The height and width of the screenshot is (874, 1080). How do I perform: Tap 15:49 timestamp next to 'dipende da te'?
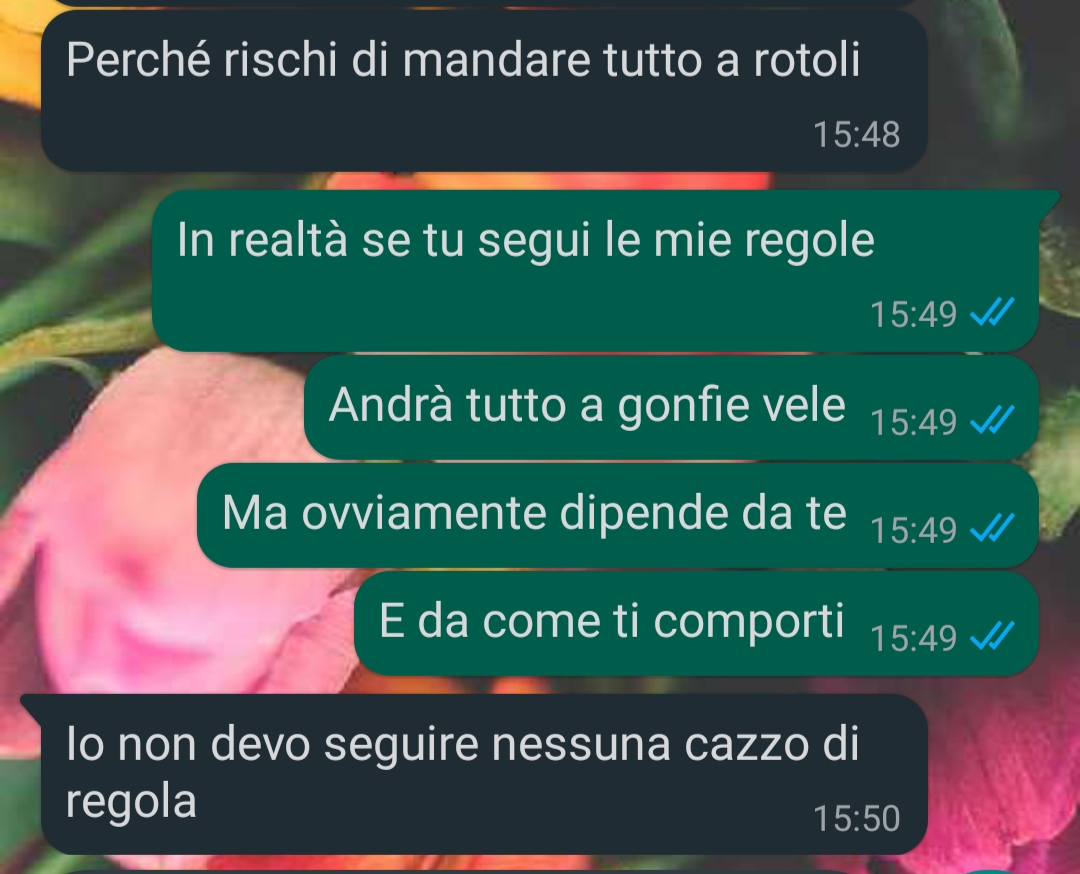(913, 530)
